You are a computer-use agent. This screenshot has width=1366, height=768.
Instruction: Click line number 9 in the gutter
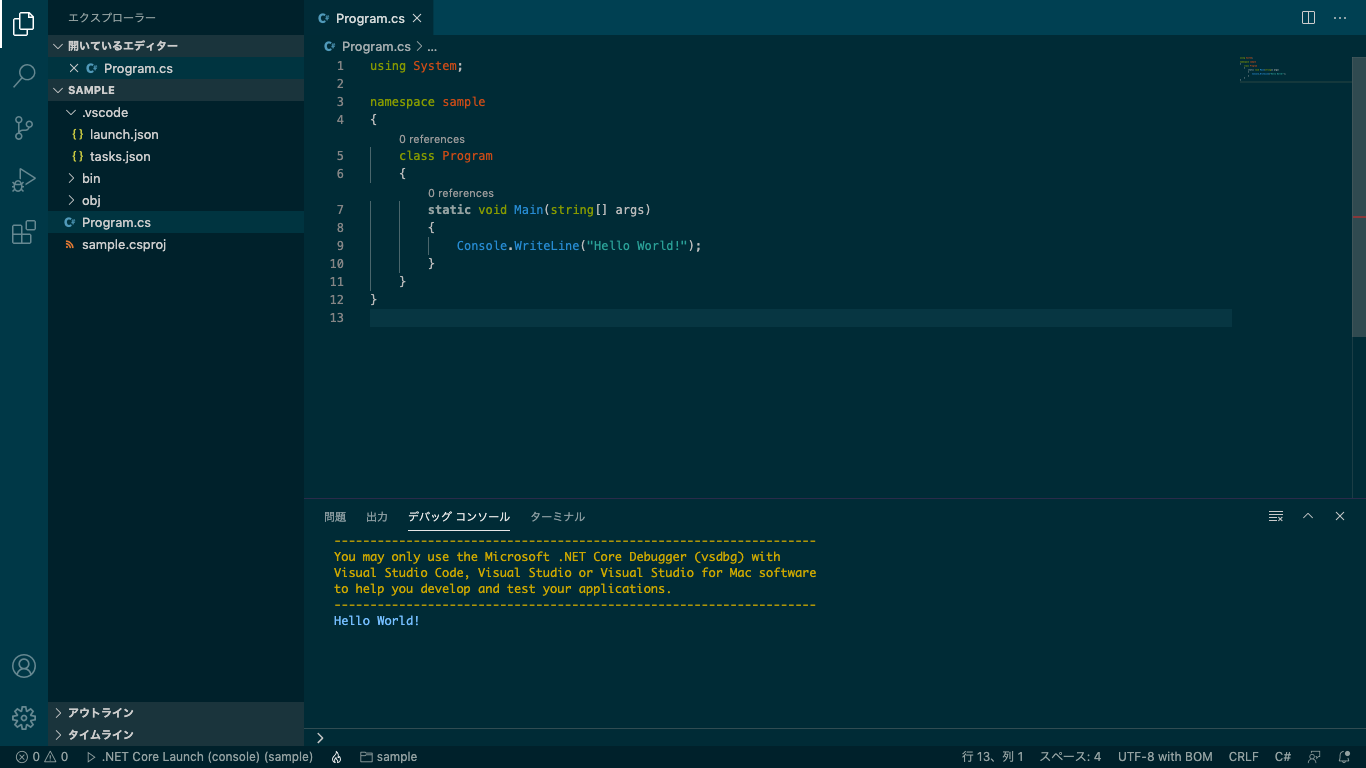(340, 246)
